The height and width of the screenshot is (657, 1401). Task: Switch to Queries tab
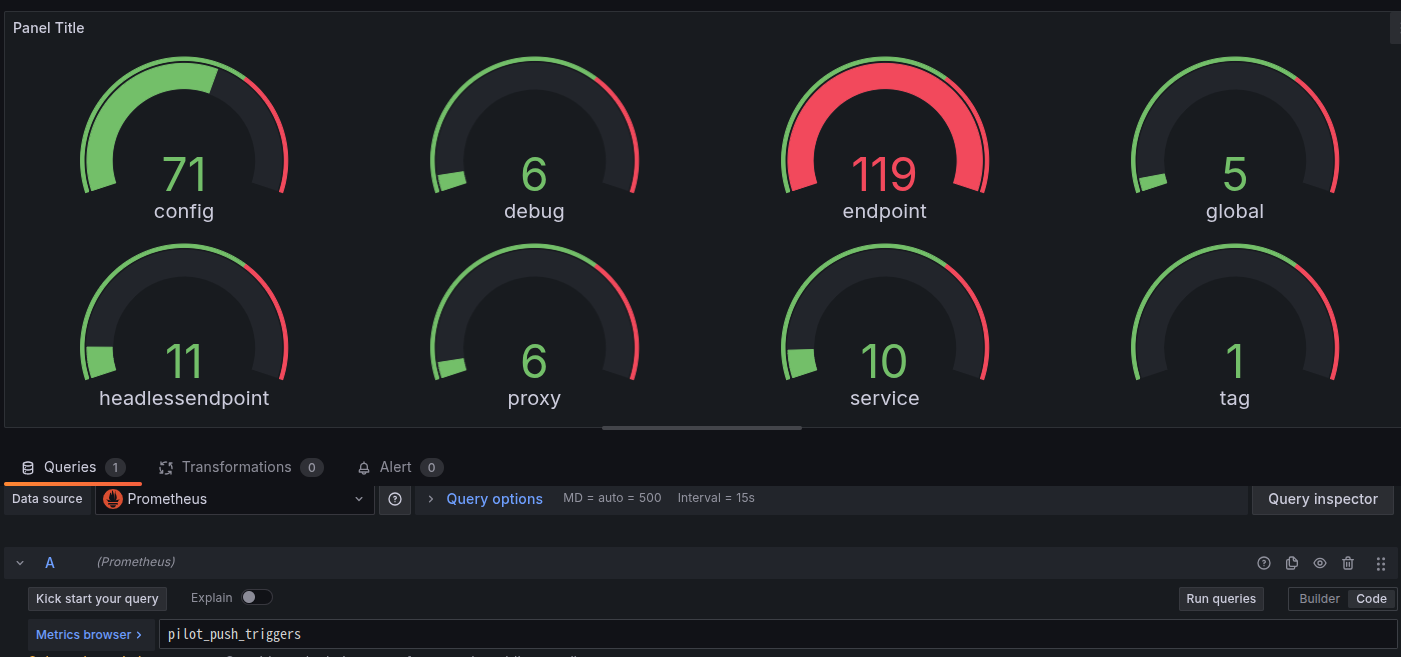pos(73,467)
